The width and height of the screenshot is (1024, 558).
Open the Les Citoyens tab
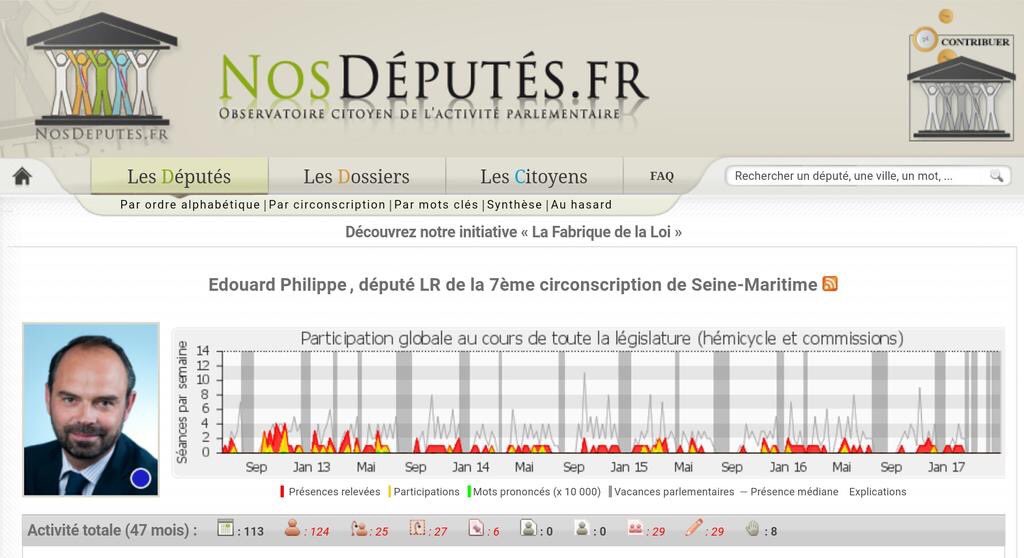pos(534,176)
